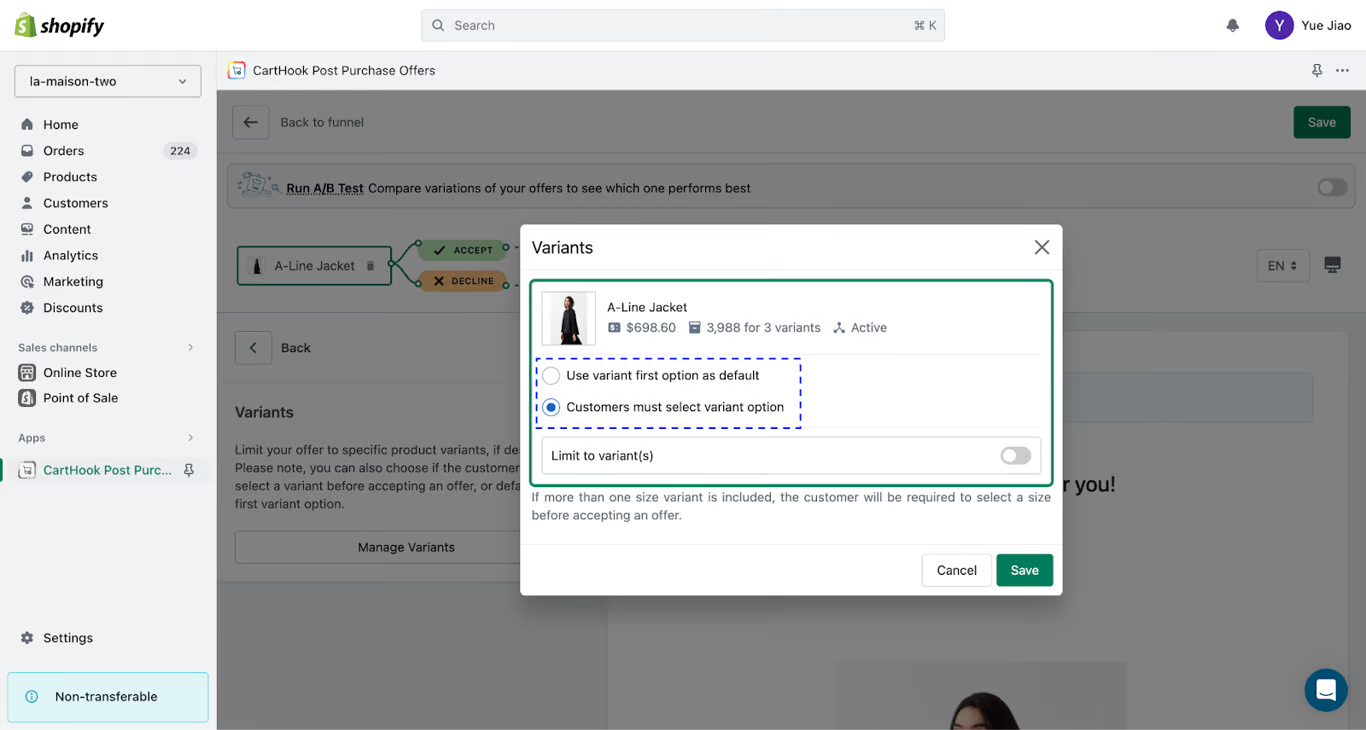This screenshot has width=1366, height=730.
Task: Expand Apps section chevron
Action: pos(191,438)
